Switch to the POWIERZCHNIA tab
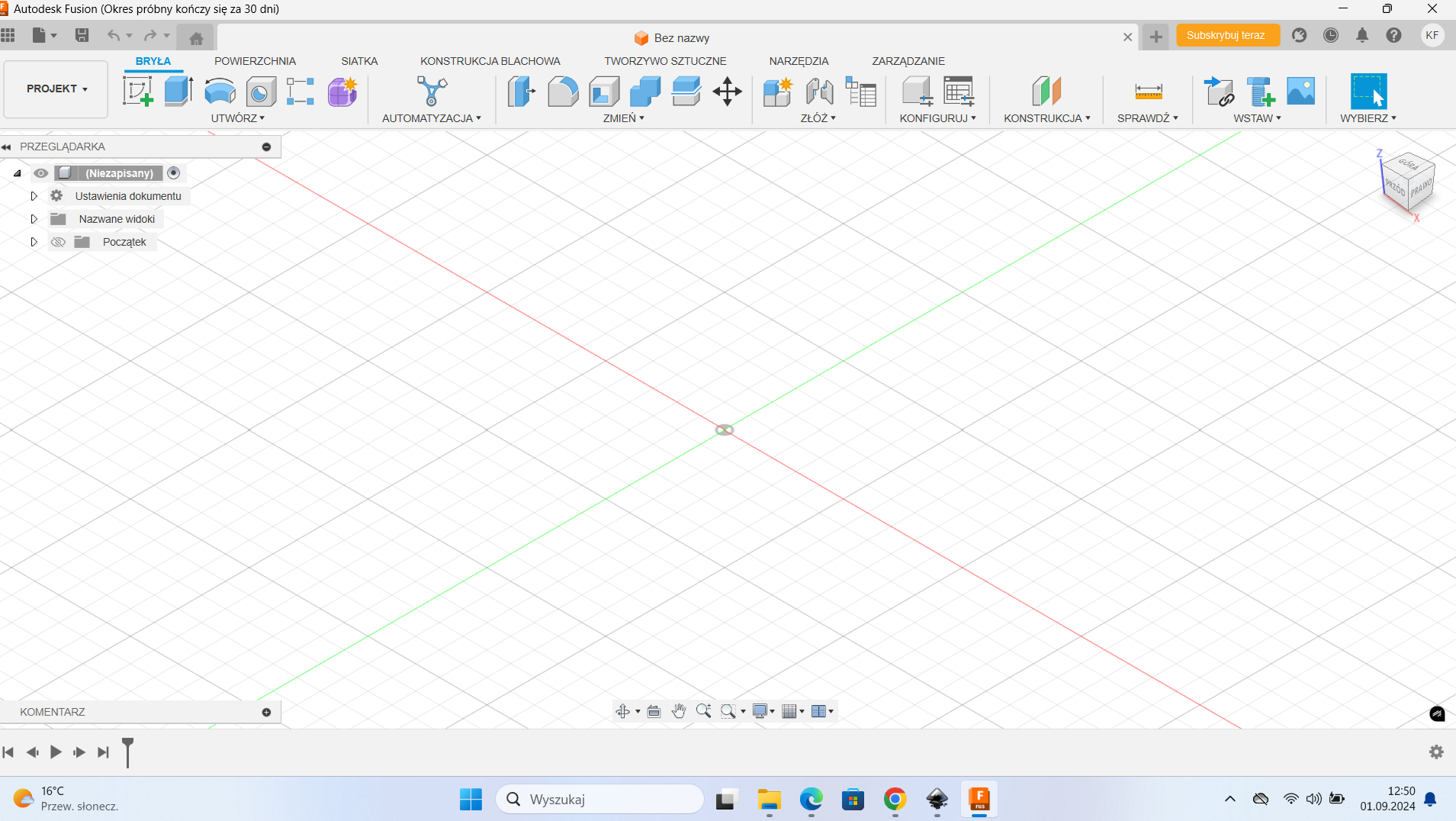 [x=255, y=61]
